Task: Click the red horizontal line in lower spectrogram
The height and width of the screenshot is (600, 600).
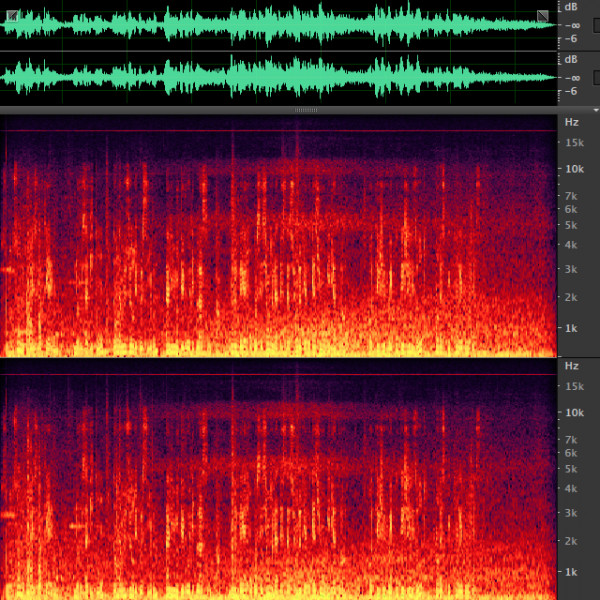Action: (x=280, y=375)
